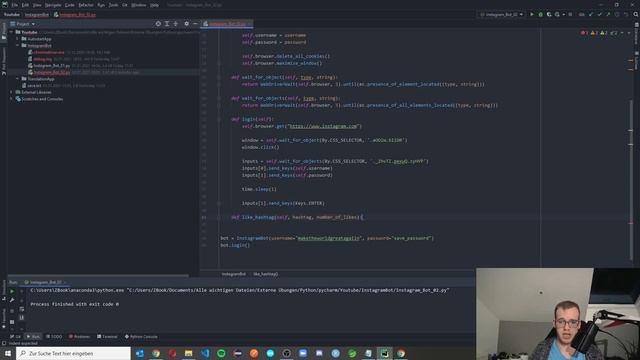This screenshot has width=640, height=360.
Task: Expand External Libraries node
Action: 11,92
